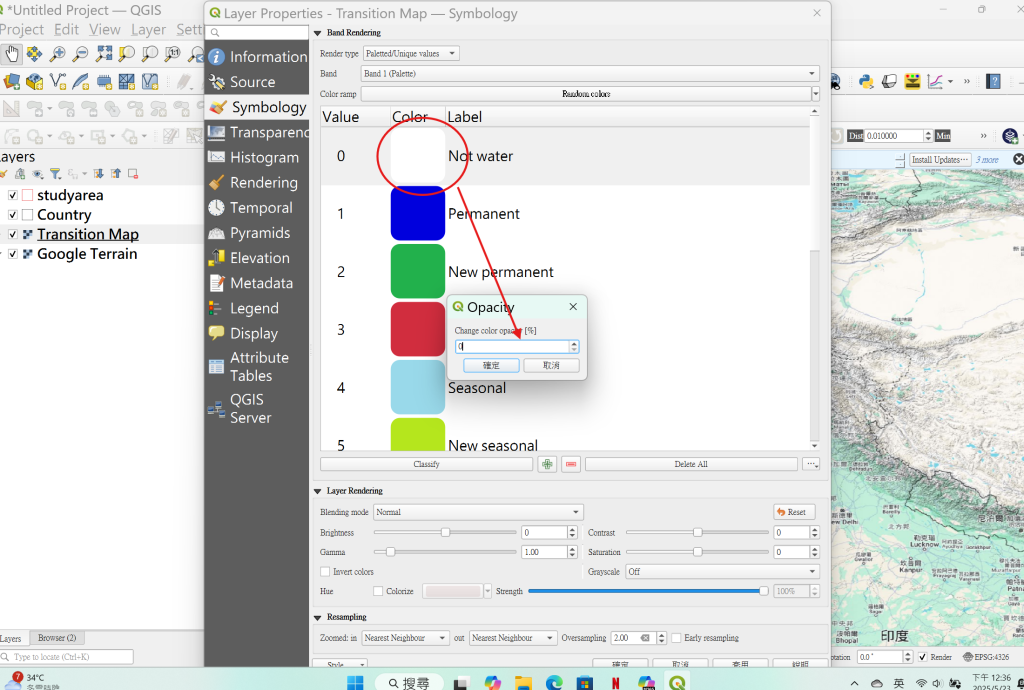Open Band 1 (Palette) dropdown
Screen dimensions: 1024x690
[x=590, y=74]
